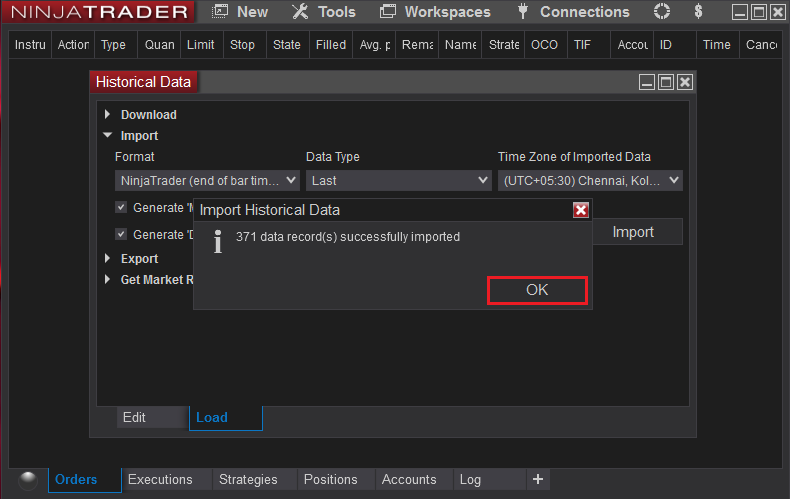The width and height of the screenshot is (790, 499).
Task: Click the Tools wrench icon
Action: pyautogui.click(x=300, y=12)
